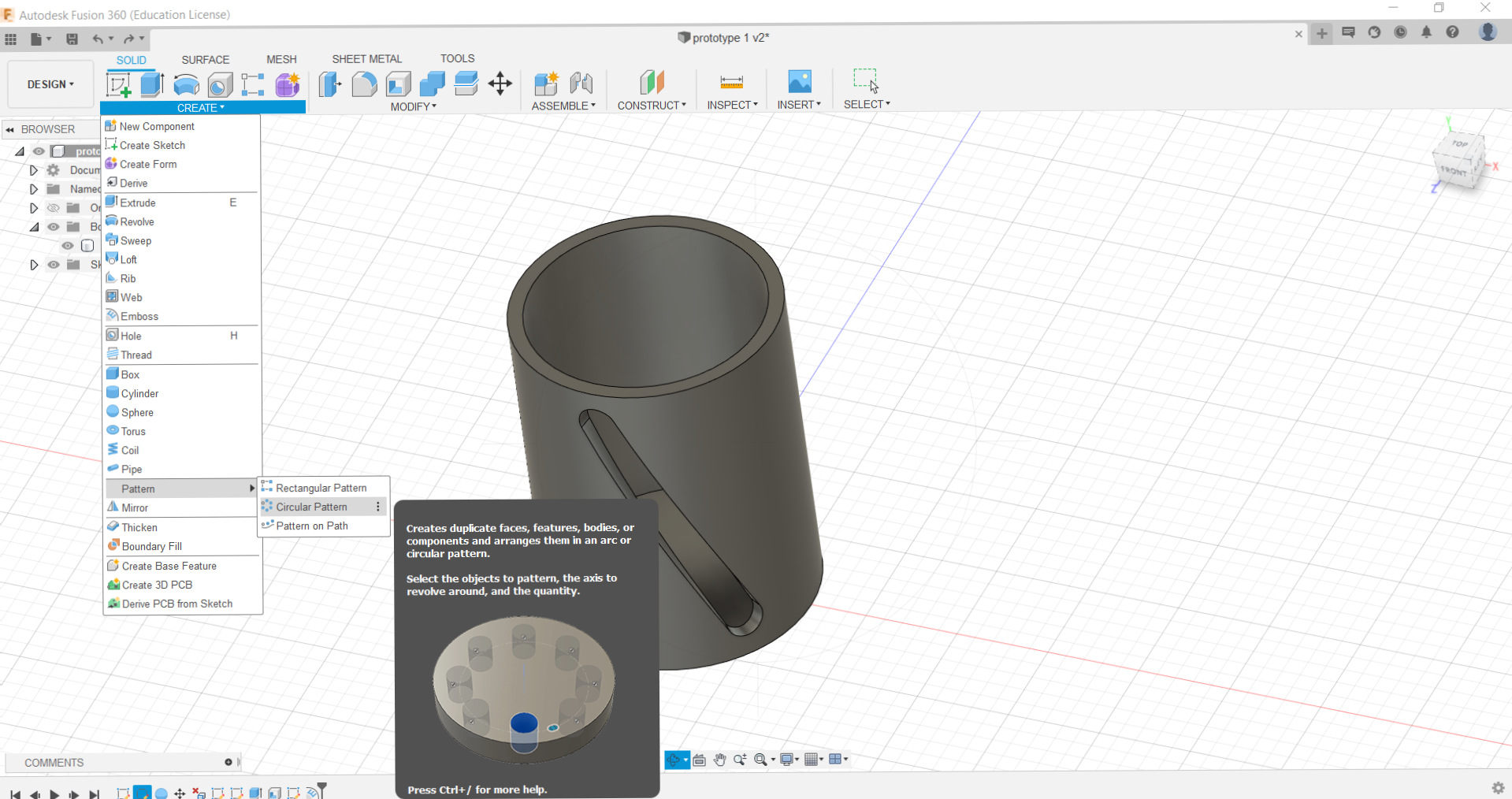1512x799 pixels.
Task: Open the job status clock icon
Action: tap(1401, 32)
